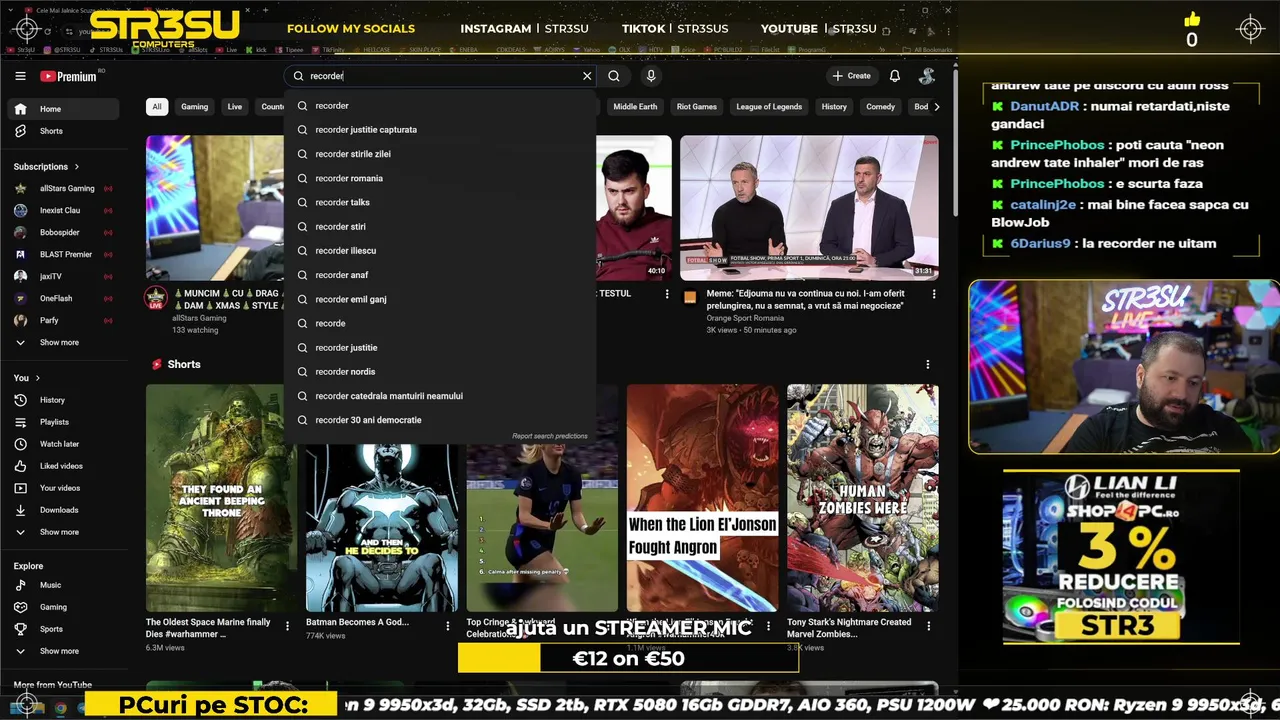Screen dimensions: 1280x720
Task: Select the League of Legends chip
Action: (x=769, y=107)
